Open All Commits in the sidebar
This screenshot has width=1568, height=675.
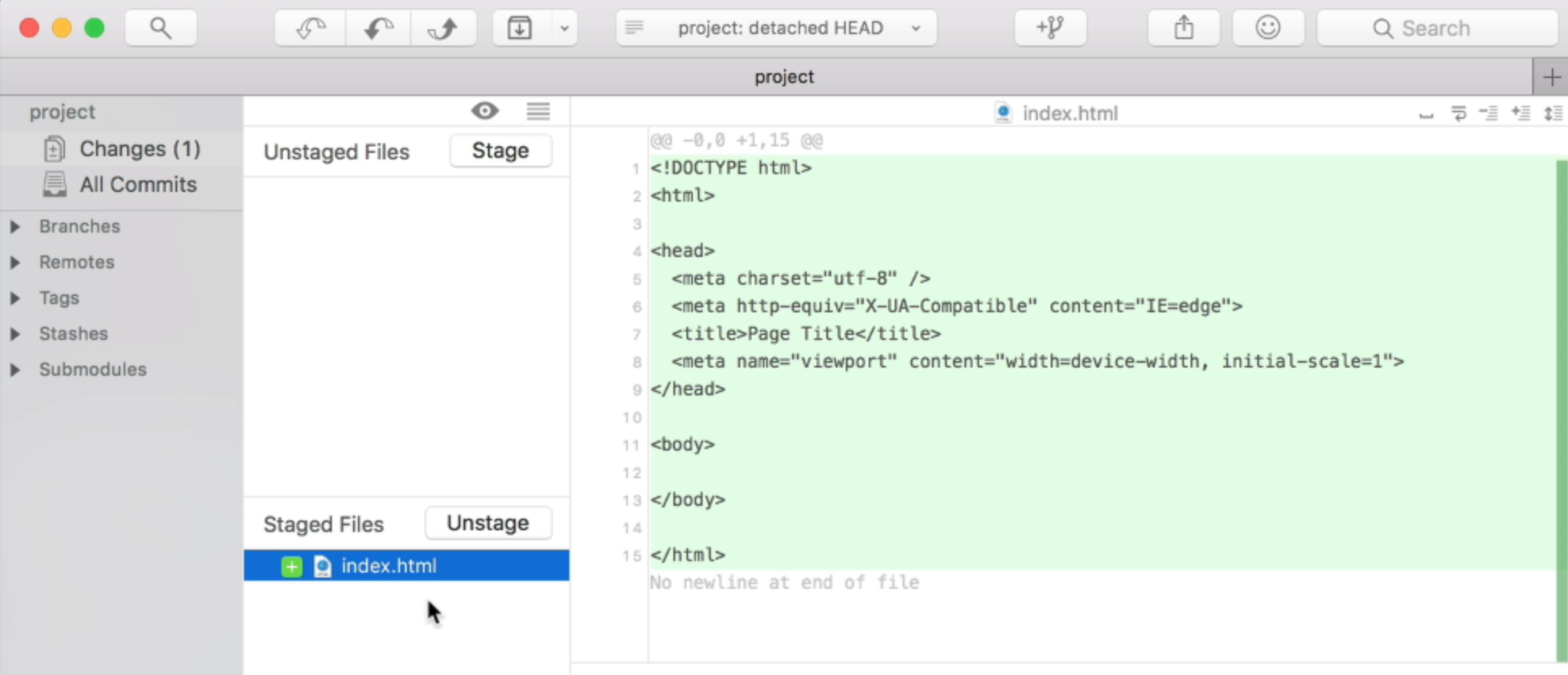[137, 185]
